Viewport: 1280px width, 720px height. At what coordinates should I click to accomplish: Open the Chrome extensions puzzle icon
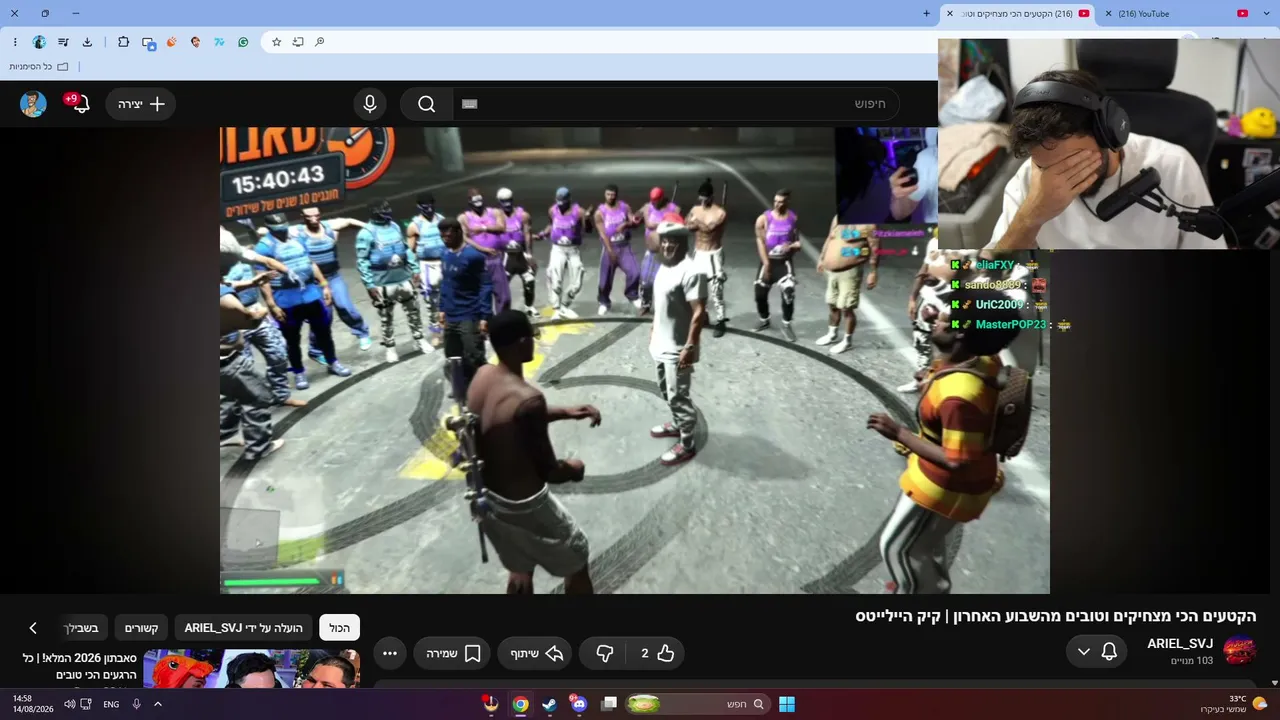point(123,42)
